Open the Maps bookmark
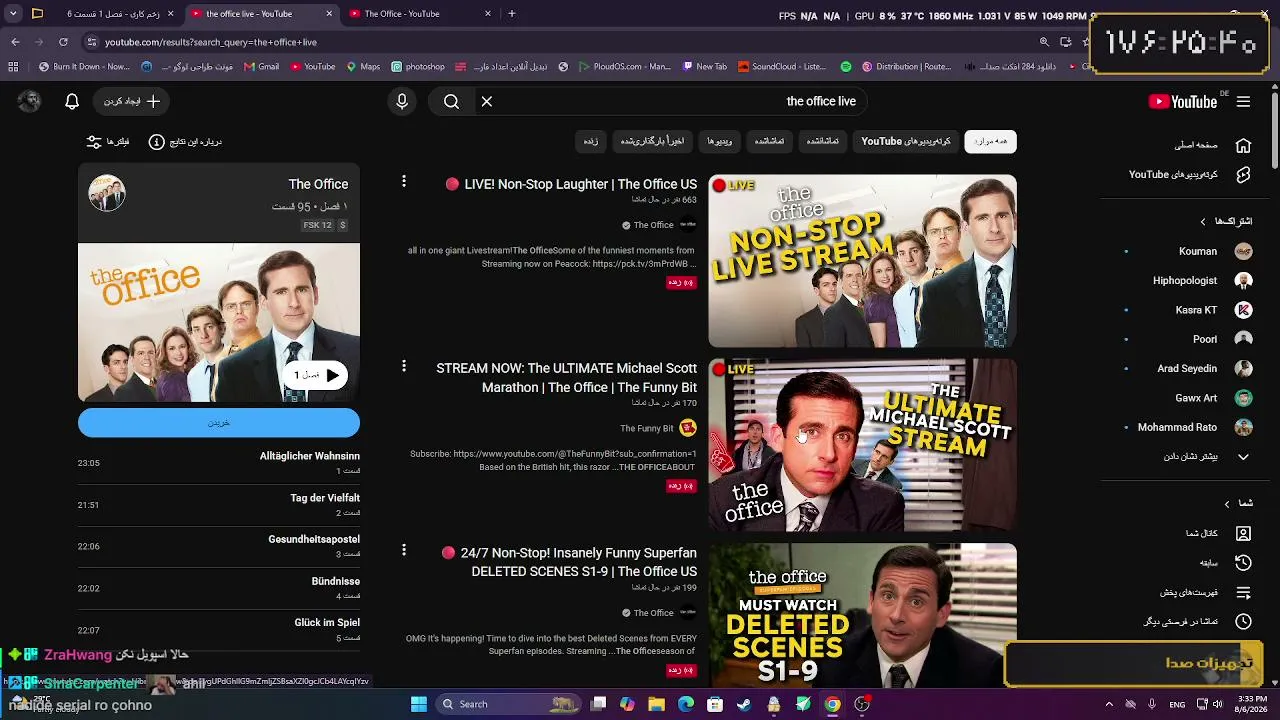 [363, 67]
